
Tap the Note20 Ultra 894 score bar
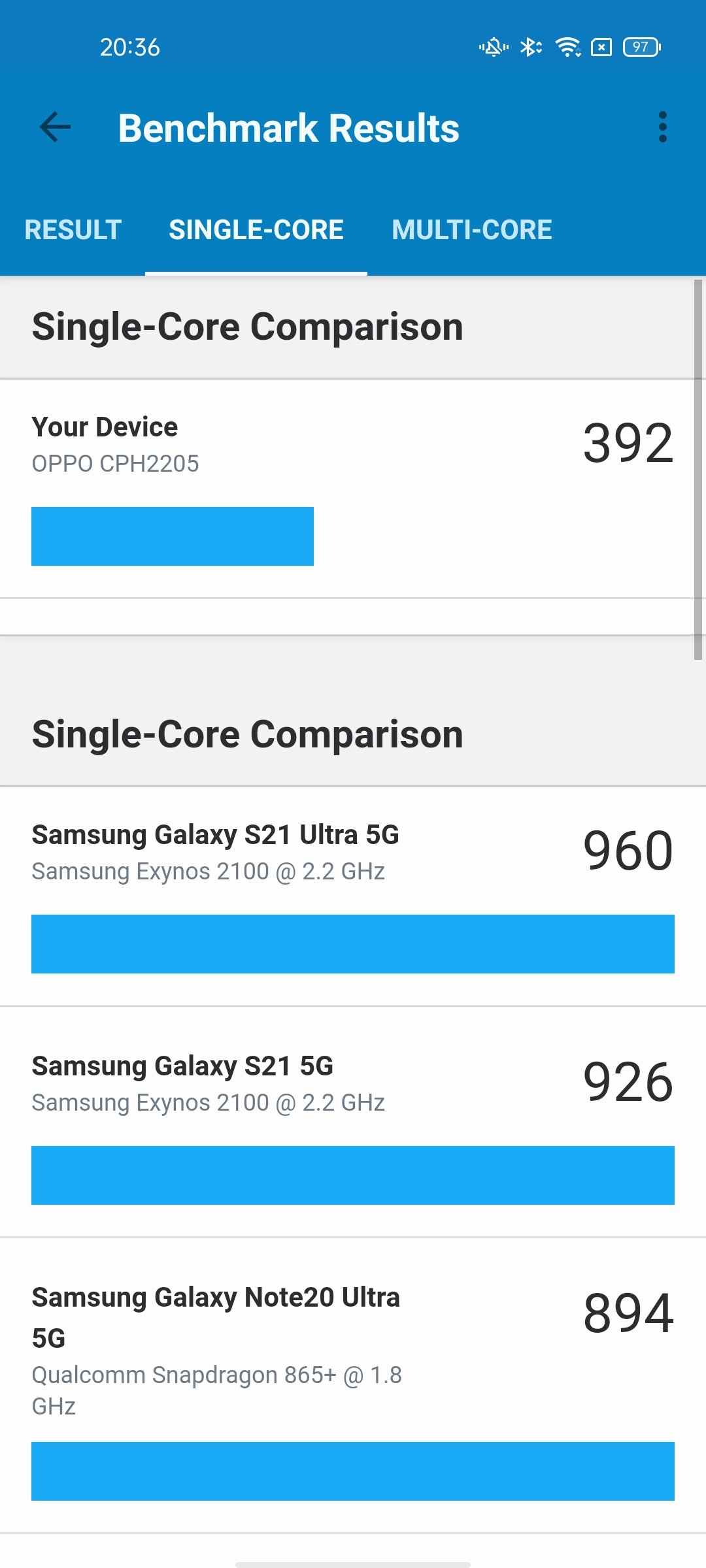pyautogui.click(x=353, y=1471)
